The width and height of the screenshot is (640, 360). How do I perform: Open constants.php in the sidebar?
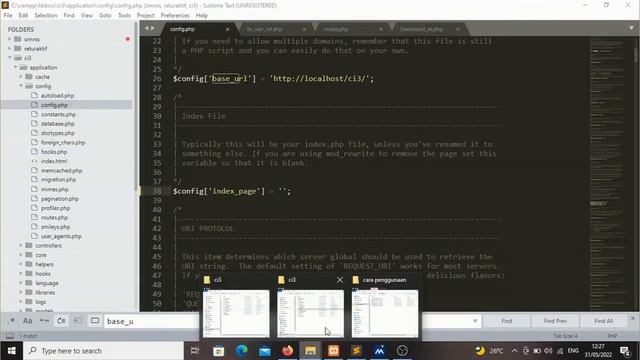(x=58, y=114)
